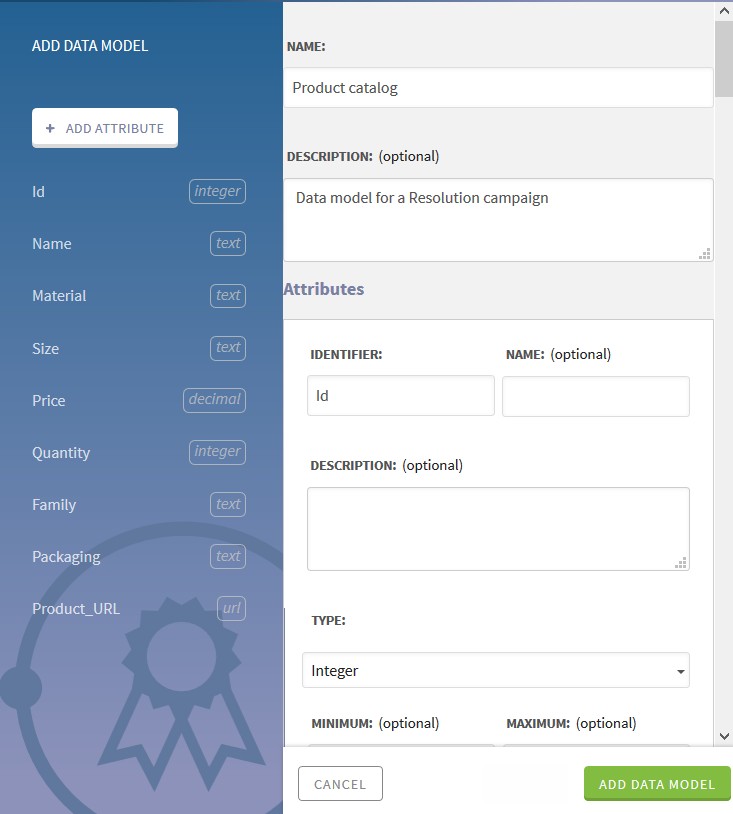Click the integer badge next to Quantity
Image resolution: width=733 pixels, height=814 pixels.
pos(218,452)
